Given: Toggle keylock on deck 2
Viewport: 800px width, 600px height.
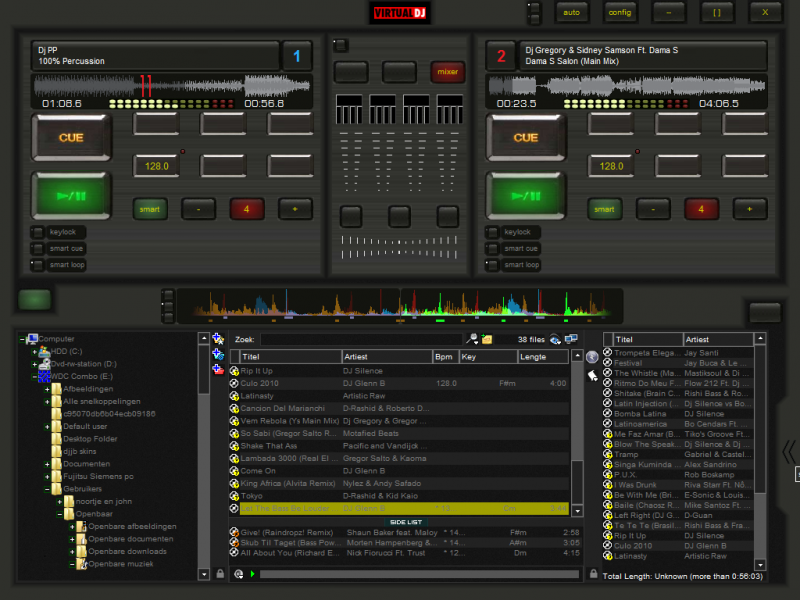Looking at the screenshot, I should [492, 232].
